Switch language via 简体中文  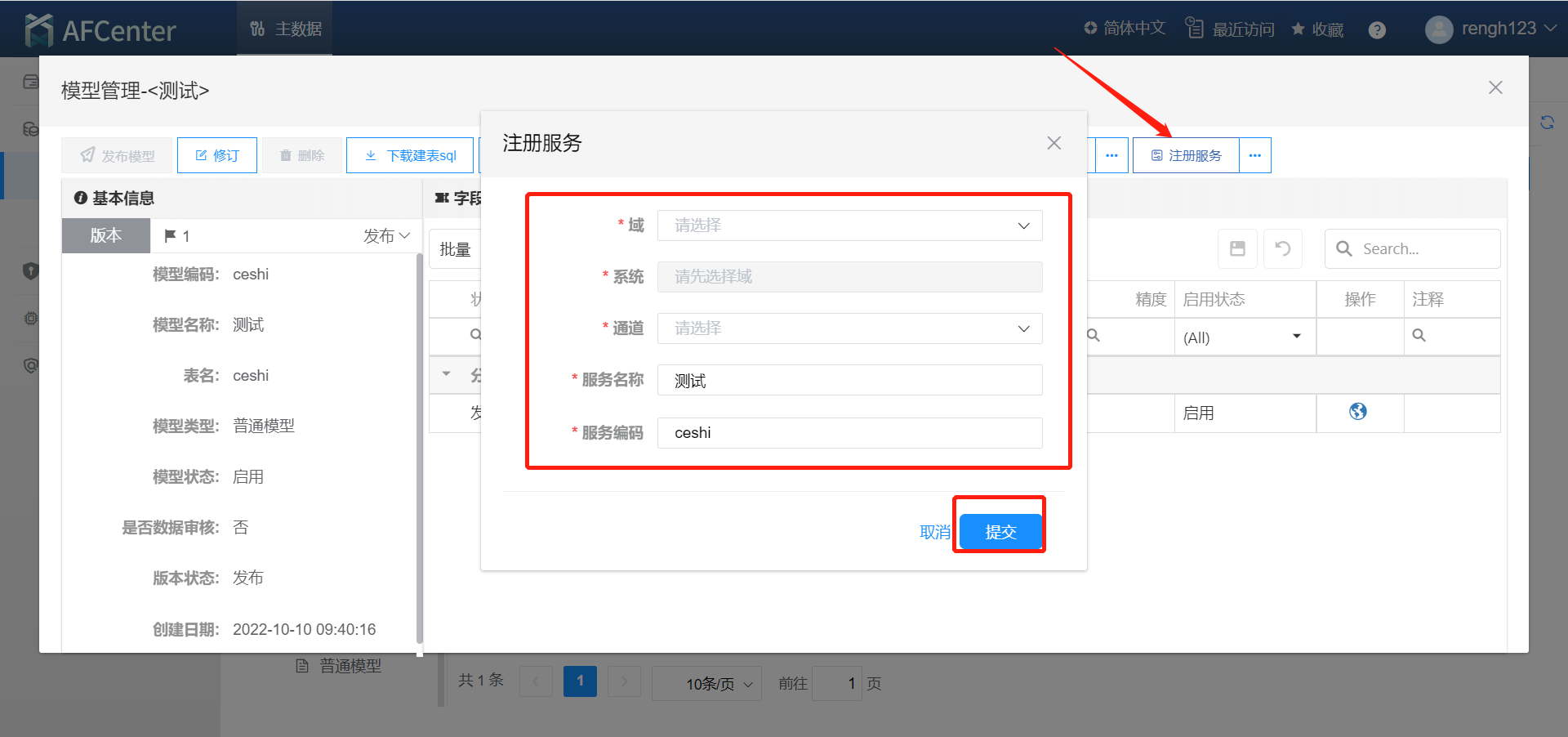(x=1125, y=29)
